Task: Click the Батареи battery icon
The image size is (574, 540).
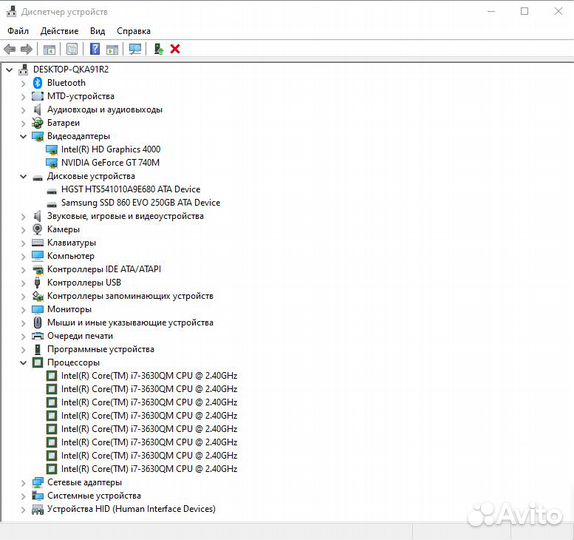Action: [x=37, y=123]
